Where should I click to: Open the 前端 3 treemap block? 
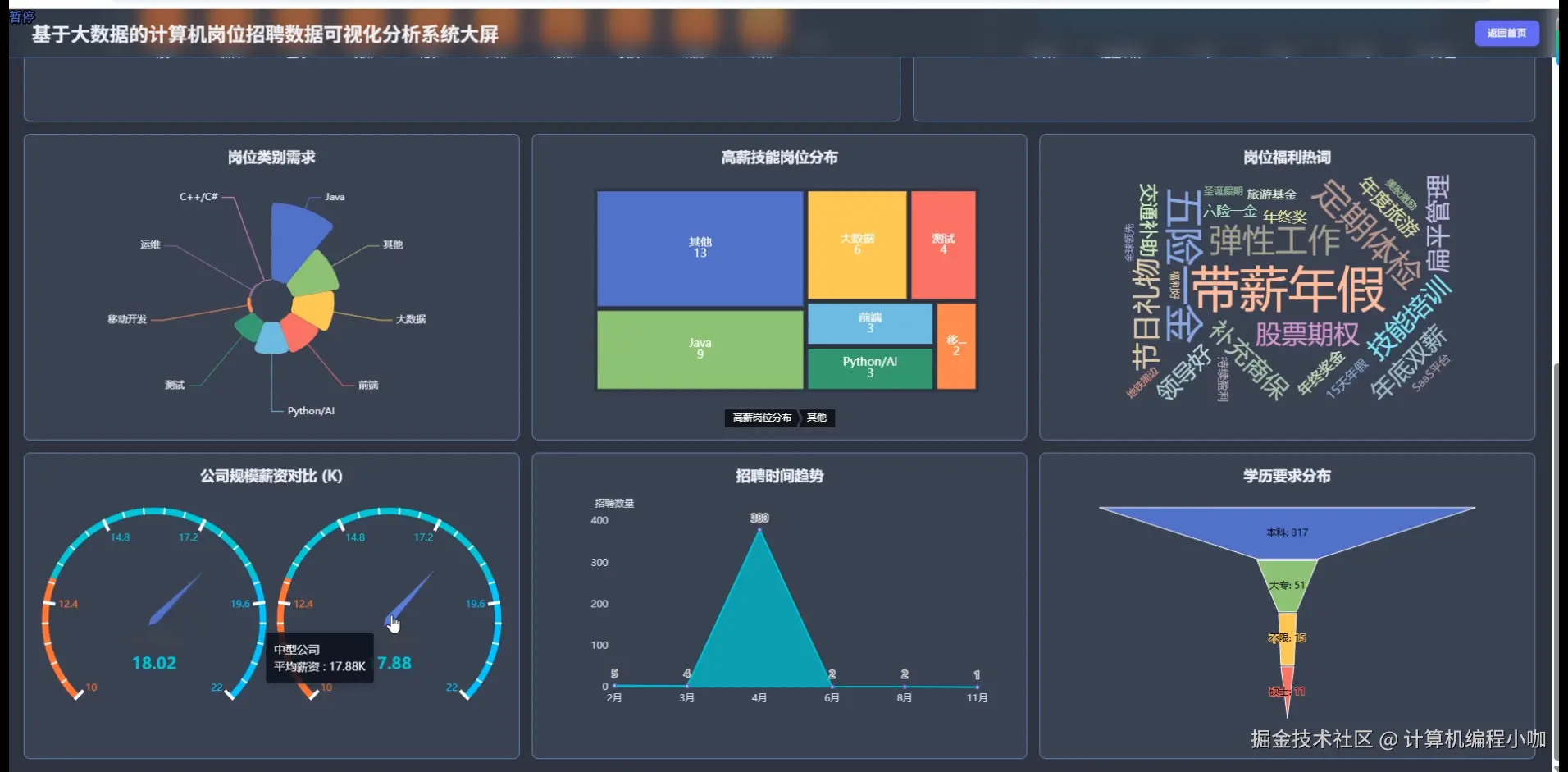(870, 323)
